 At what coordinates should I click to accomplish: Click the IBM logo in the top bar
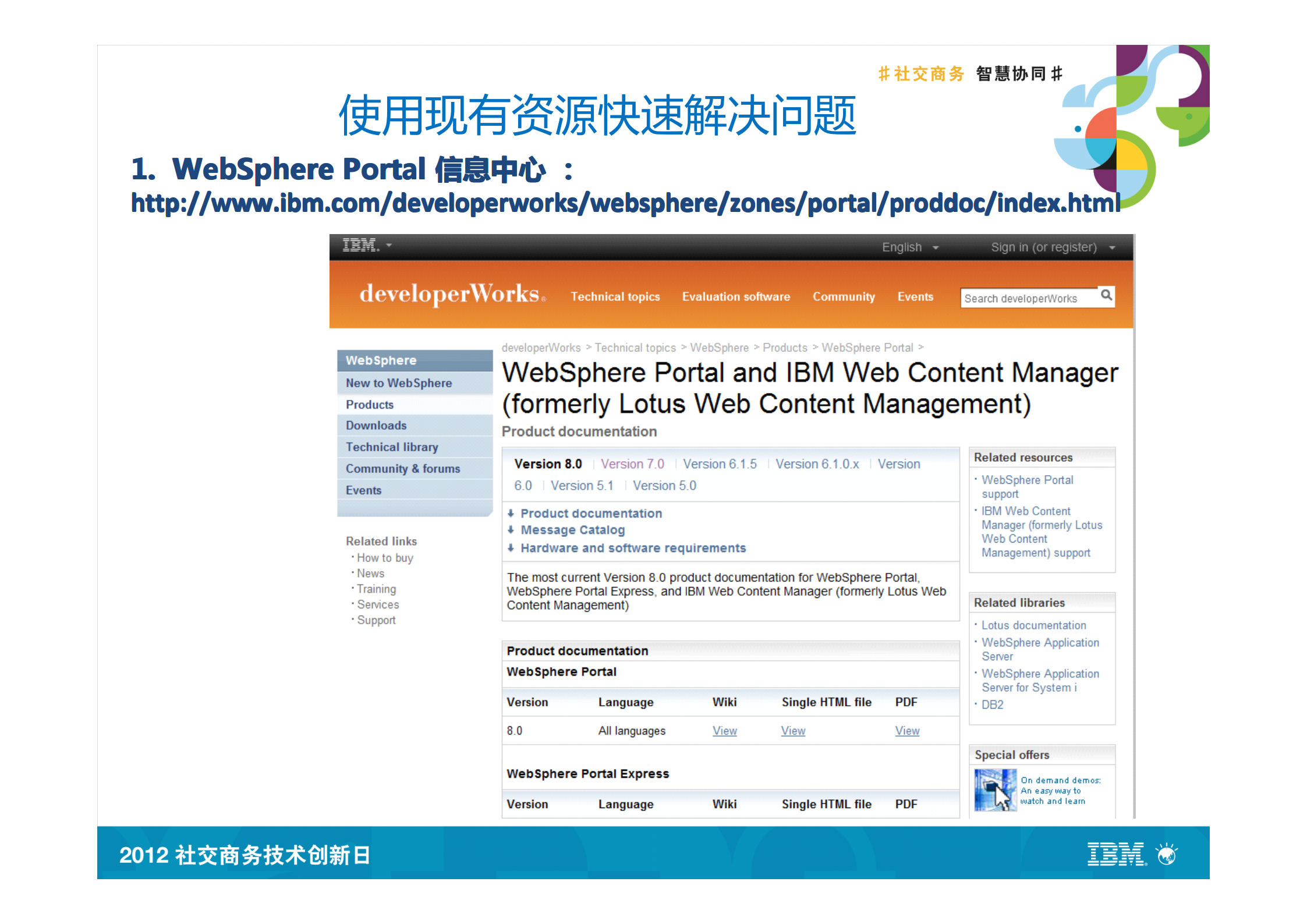(x=360, y=245)
